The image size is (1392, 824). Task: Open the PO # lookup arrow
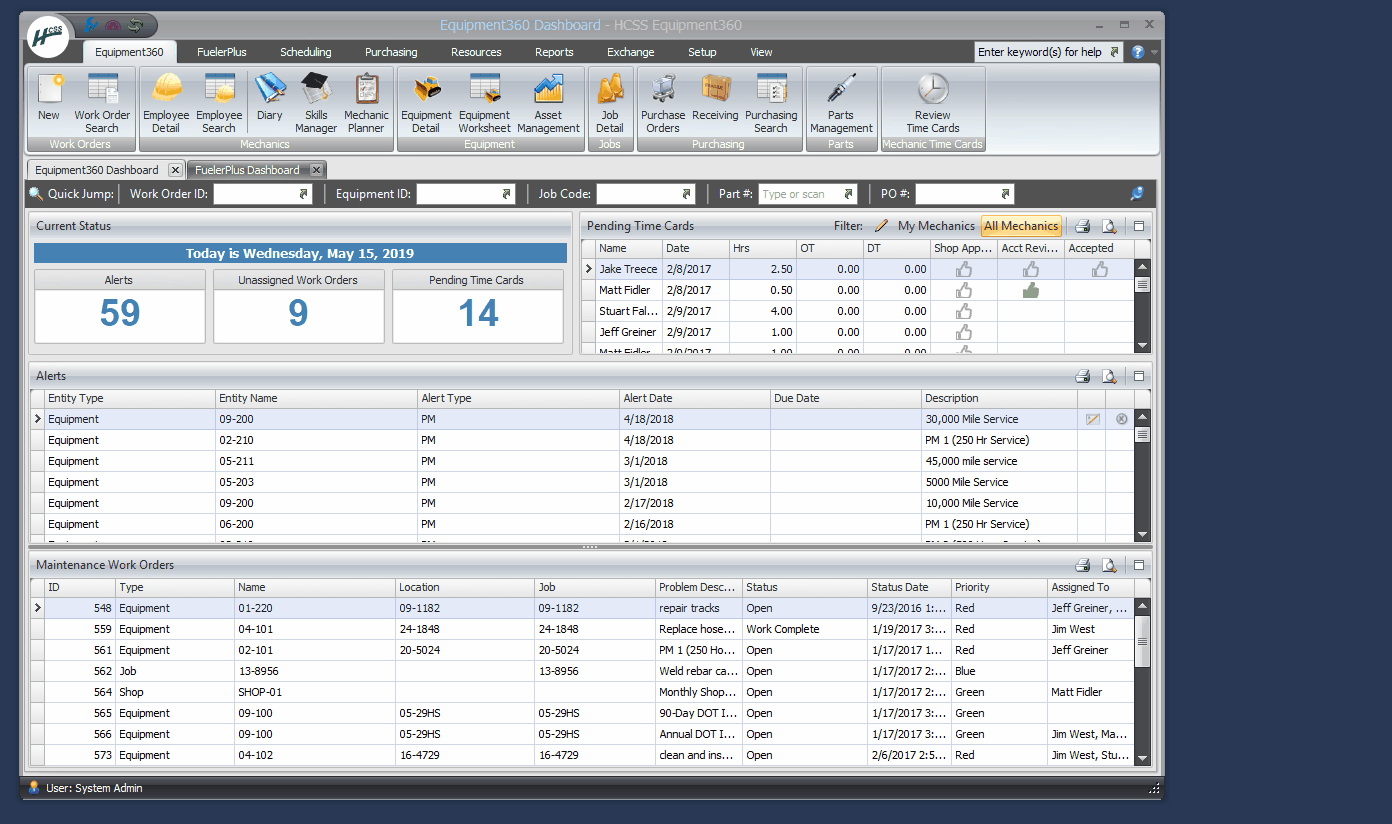(1006, 194)
